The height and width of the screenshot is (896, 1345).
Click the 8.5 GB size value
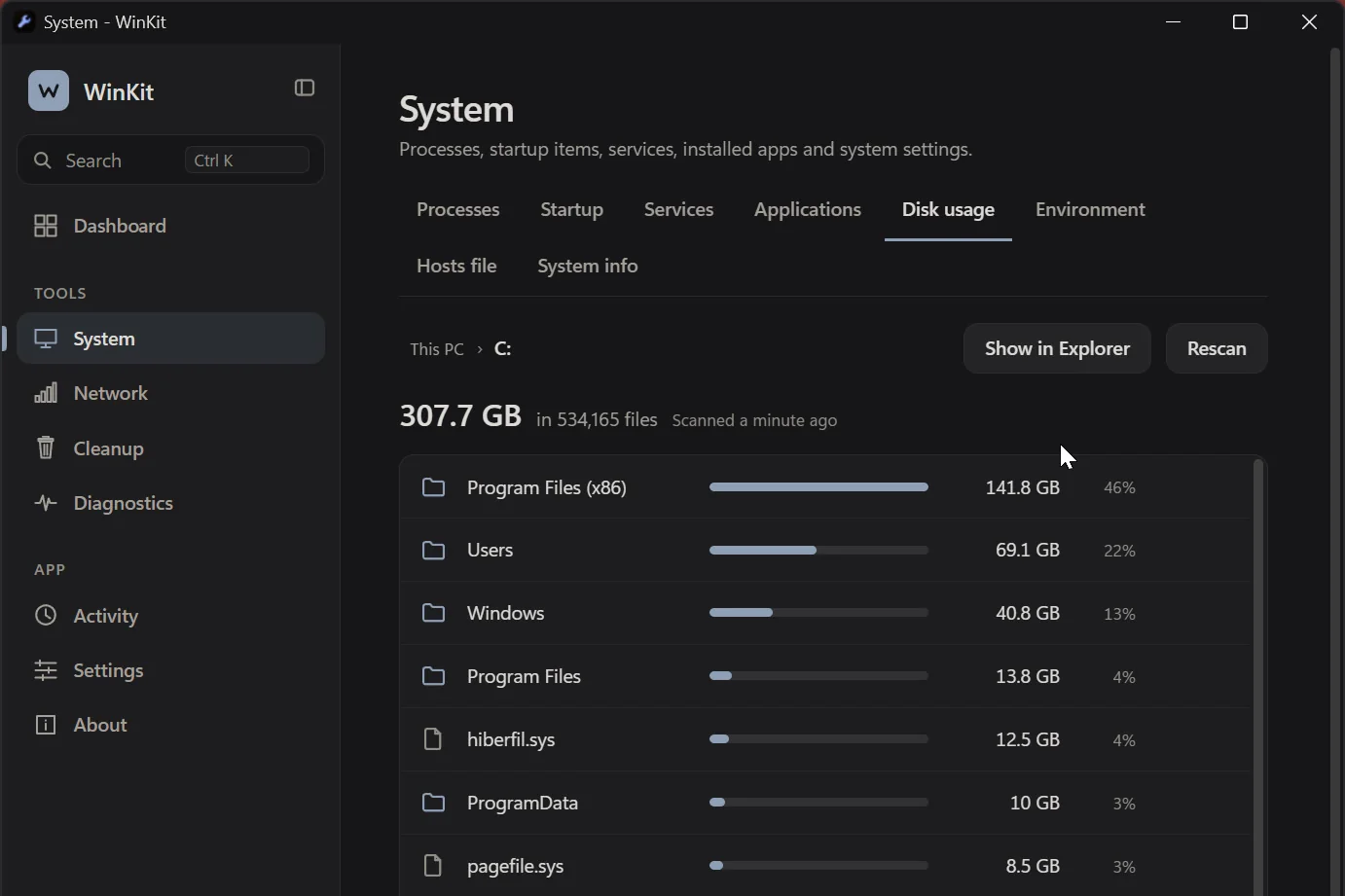pyautogui.click(x=1033, y=866)
